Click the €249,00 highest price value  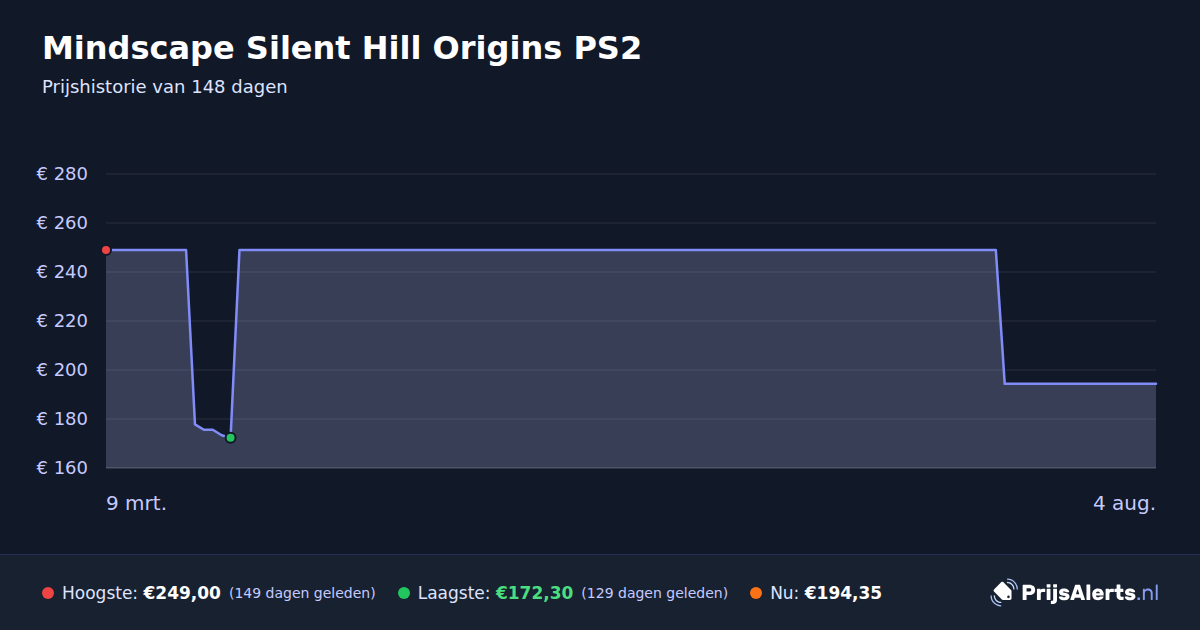point(182,593)
